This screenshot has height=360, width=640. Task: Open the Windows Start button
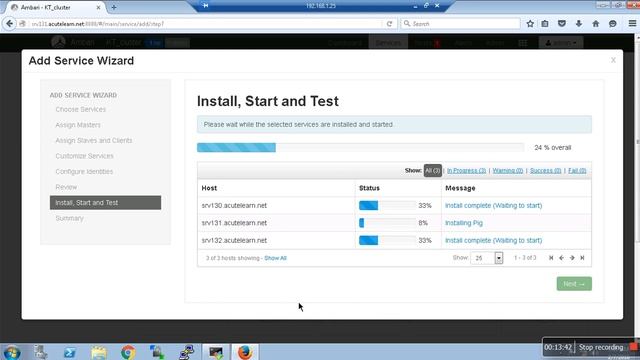click(x=12, y=352)
